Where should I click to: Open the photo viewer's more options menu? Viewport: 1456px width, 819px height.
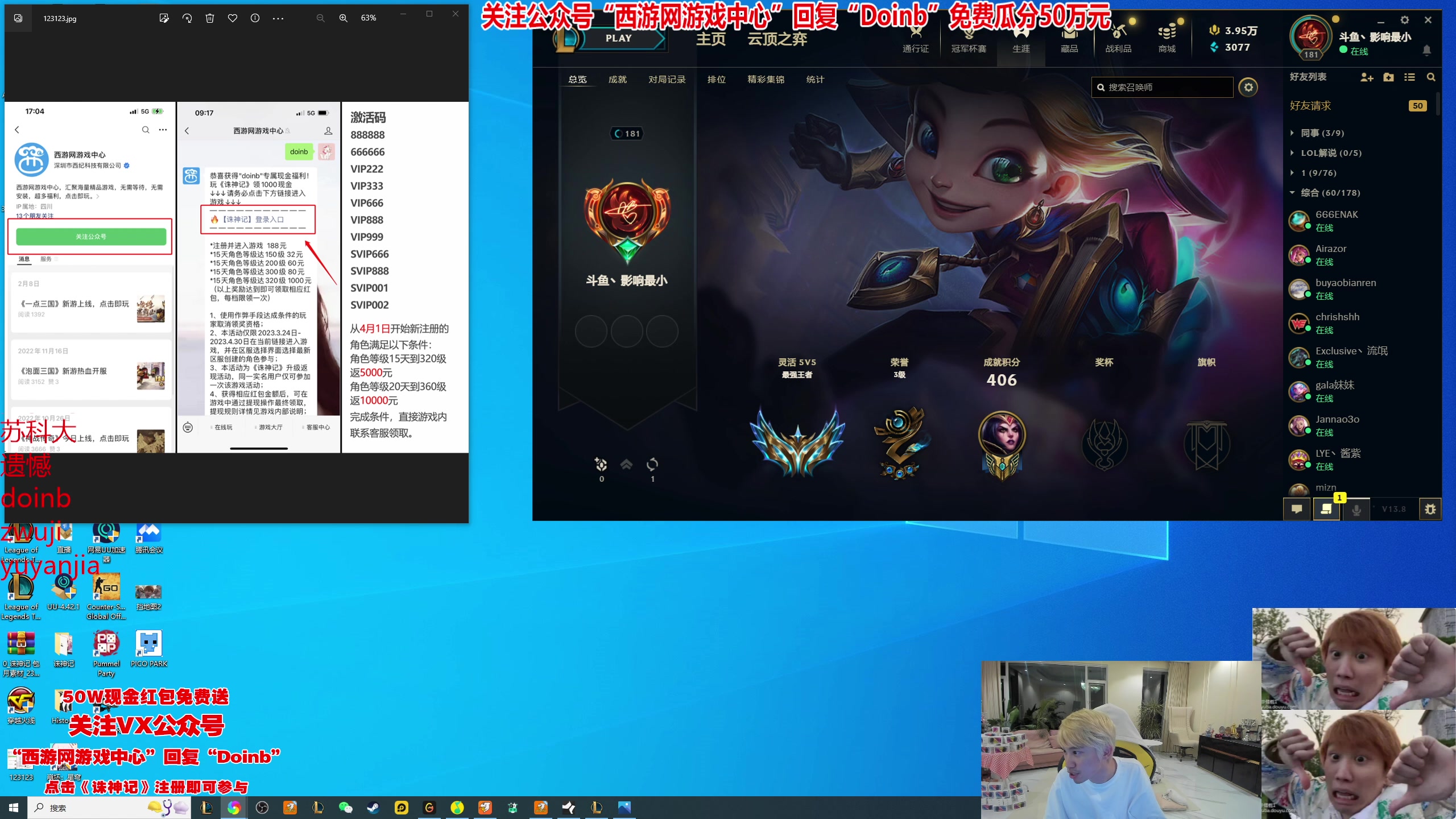[278, 18]
